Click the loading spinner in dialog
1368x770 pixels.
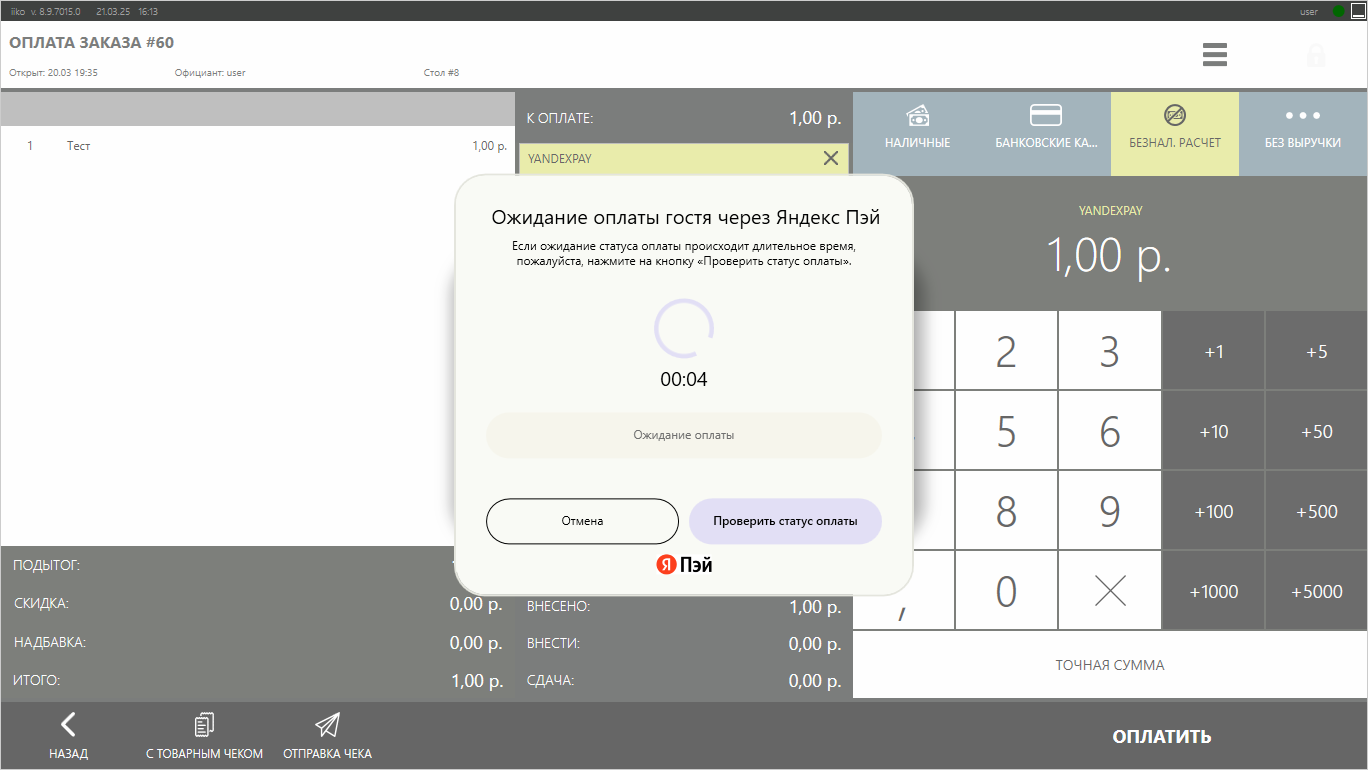pyautogui.click(x=684, y=328)
